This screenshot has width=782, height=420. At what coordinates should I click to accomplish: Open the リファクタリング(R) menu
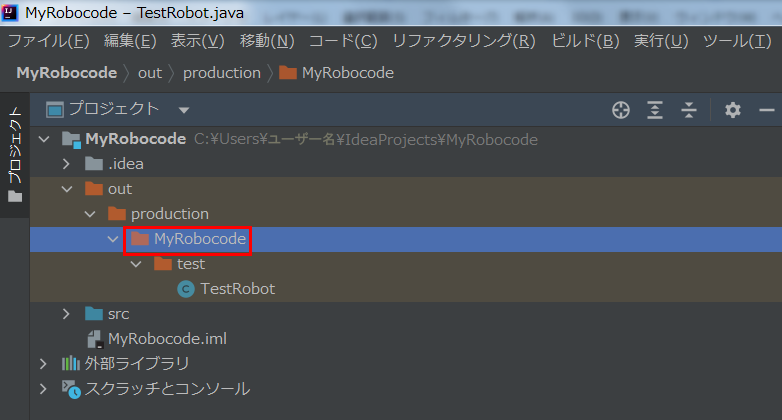pos(464,41)
